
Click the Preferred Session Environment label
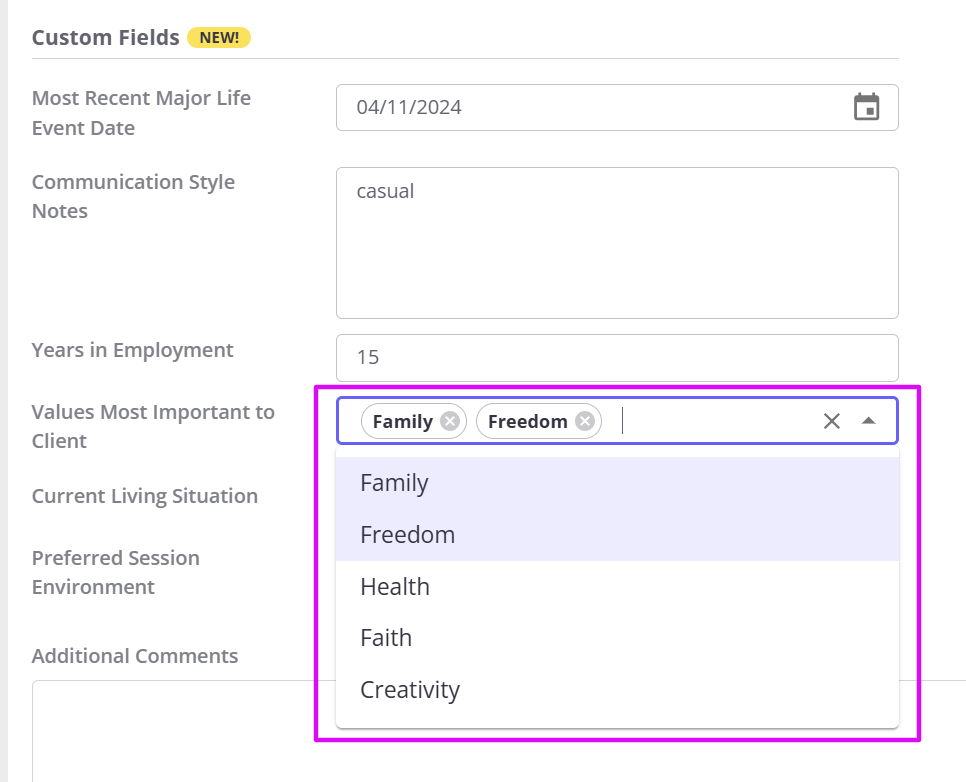(x=115, y=572)
